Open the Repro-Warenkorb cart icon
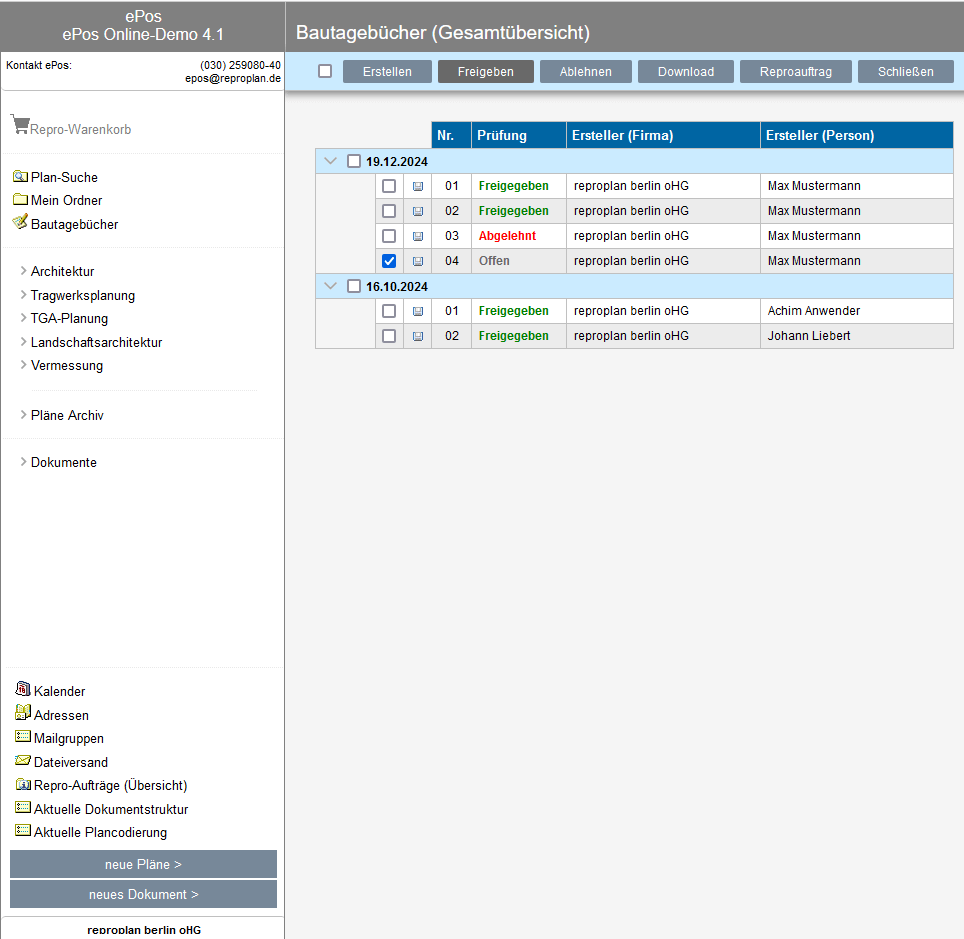This screenshot has width=964, height=939. 20,125
